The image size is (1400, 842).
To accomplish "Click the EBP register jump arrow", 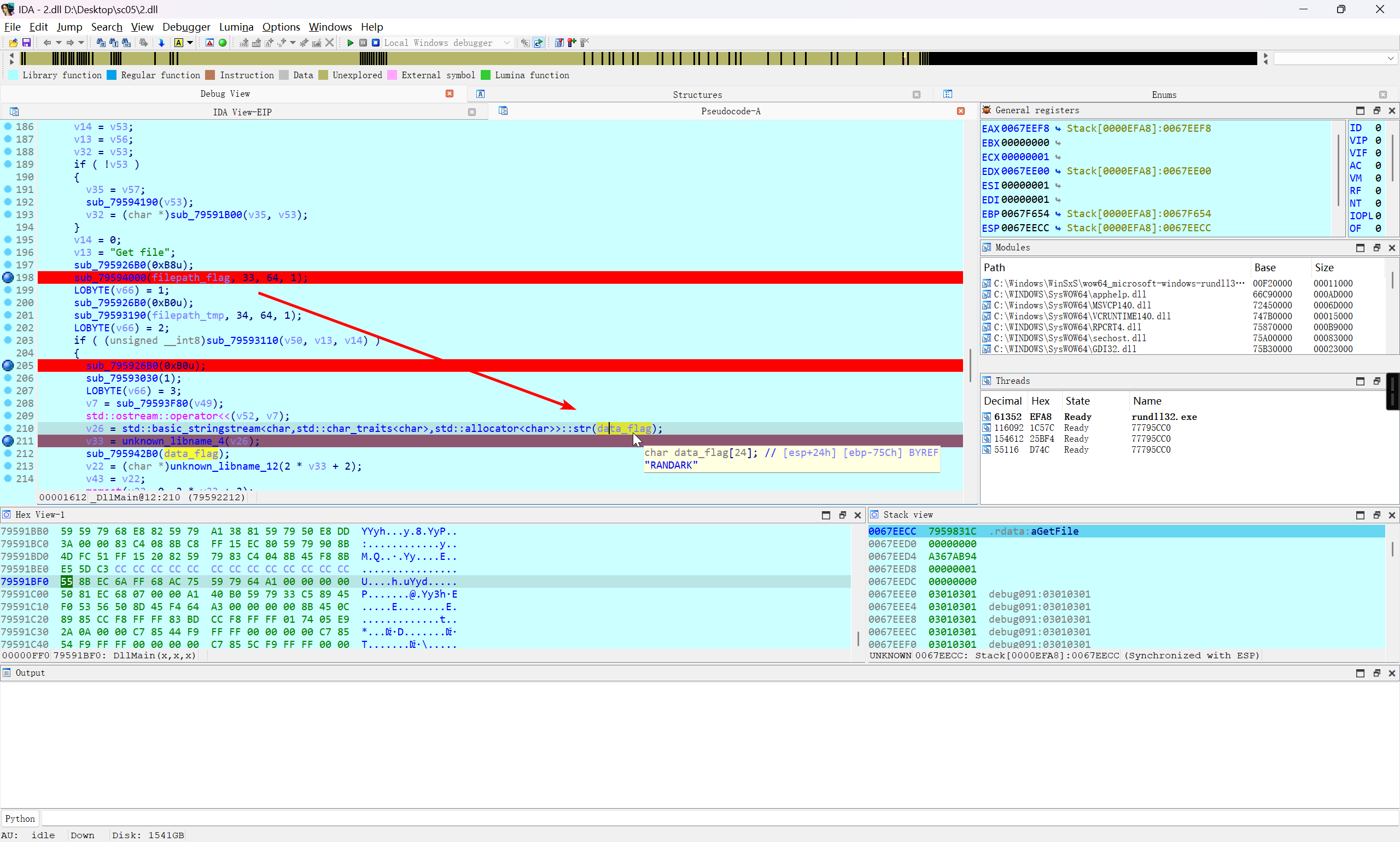I will pos(1058,214).
